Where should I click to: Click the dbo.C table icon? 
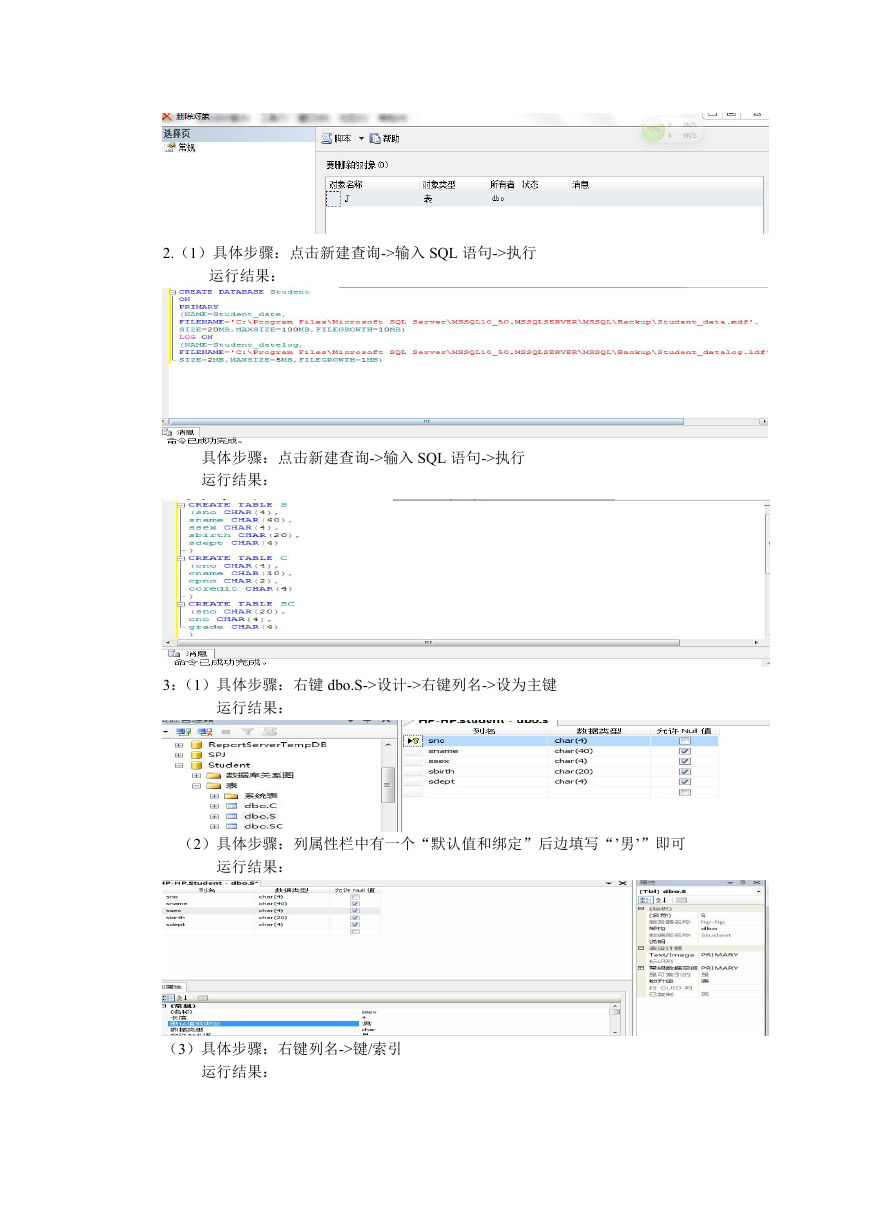231,806
